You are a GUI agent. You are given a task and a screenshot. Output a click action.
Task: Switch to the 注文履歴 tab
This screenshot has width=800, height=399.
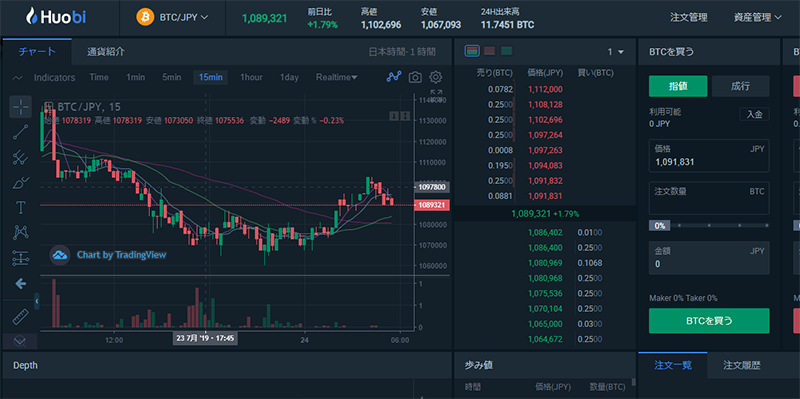741,365
